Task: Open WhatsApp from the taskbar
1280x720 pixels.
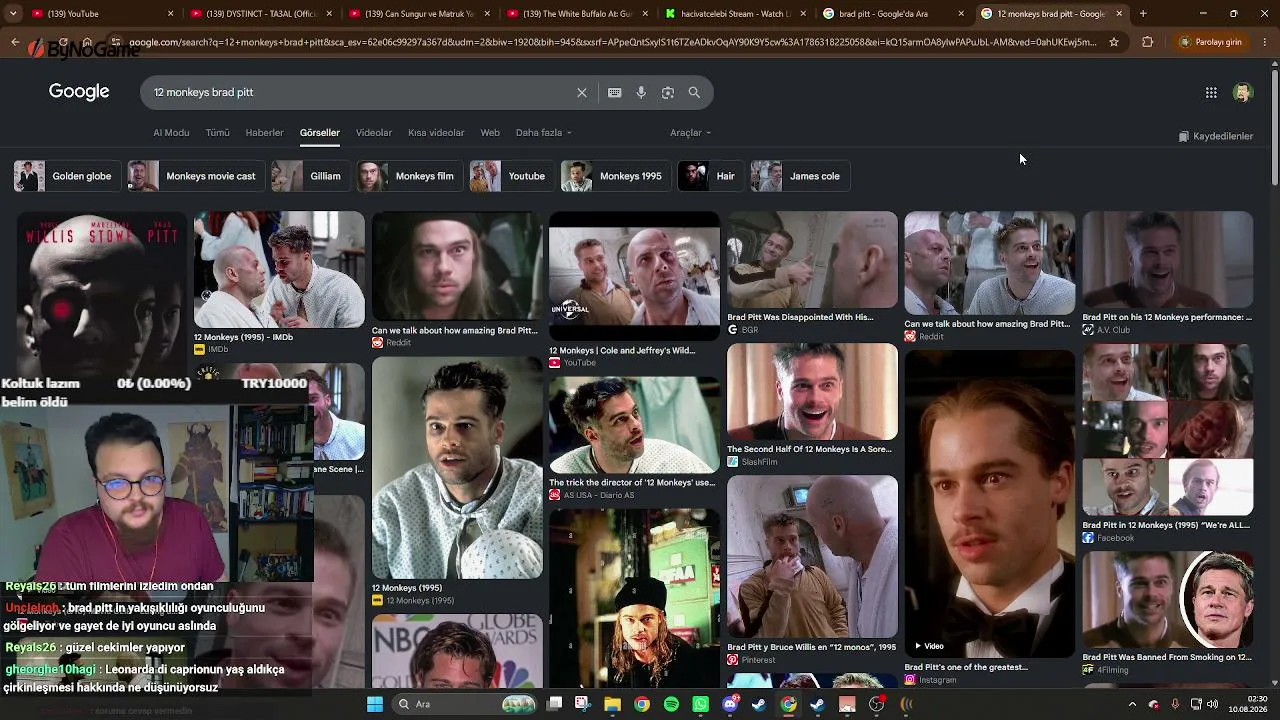Action: [700, 704]
